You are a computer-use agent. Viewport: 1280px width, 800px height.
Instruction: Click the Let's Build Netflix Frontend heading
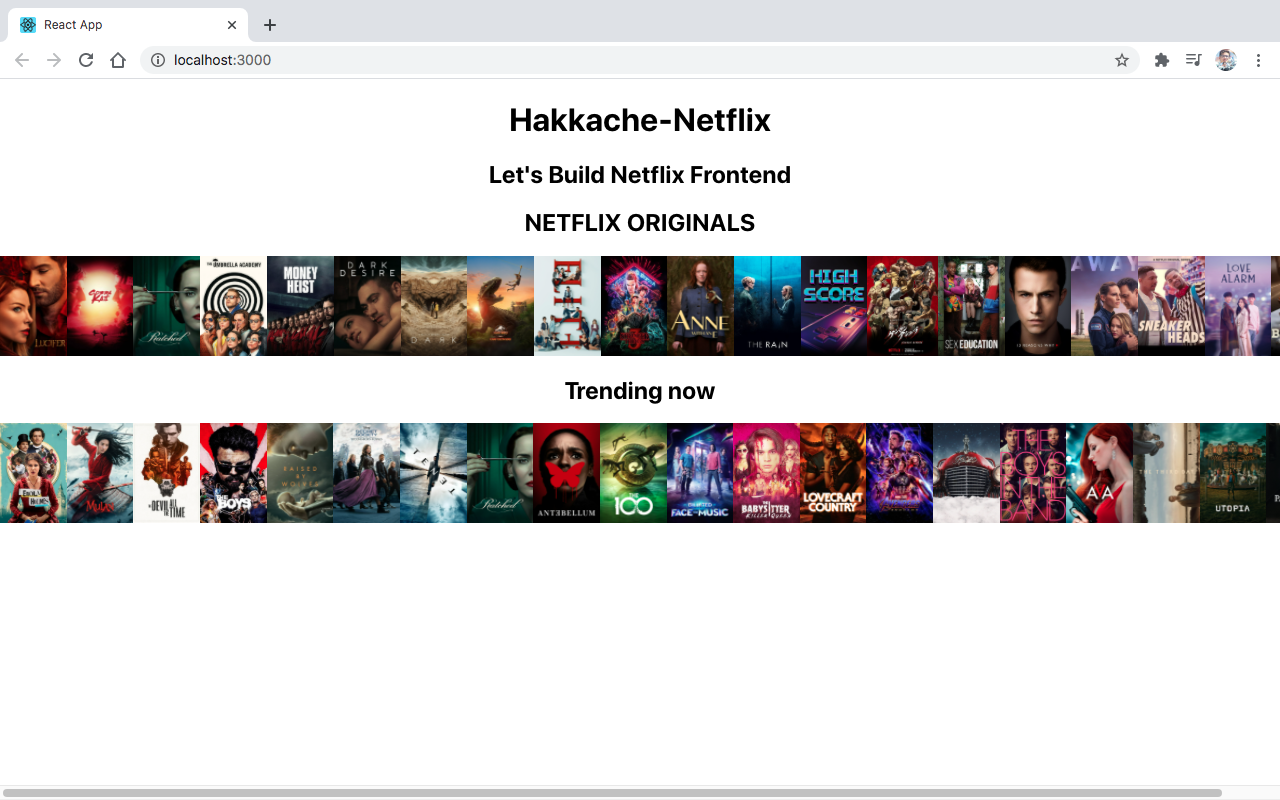[x=640, y=175]
